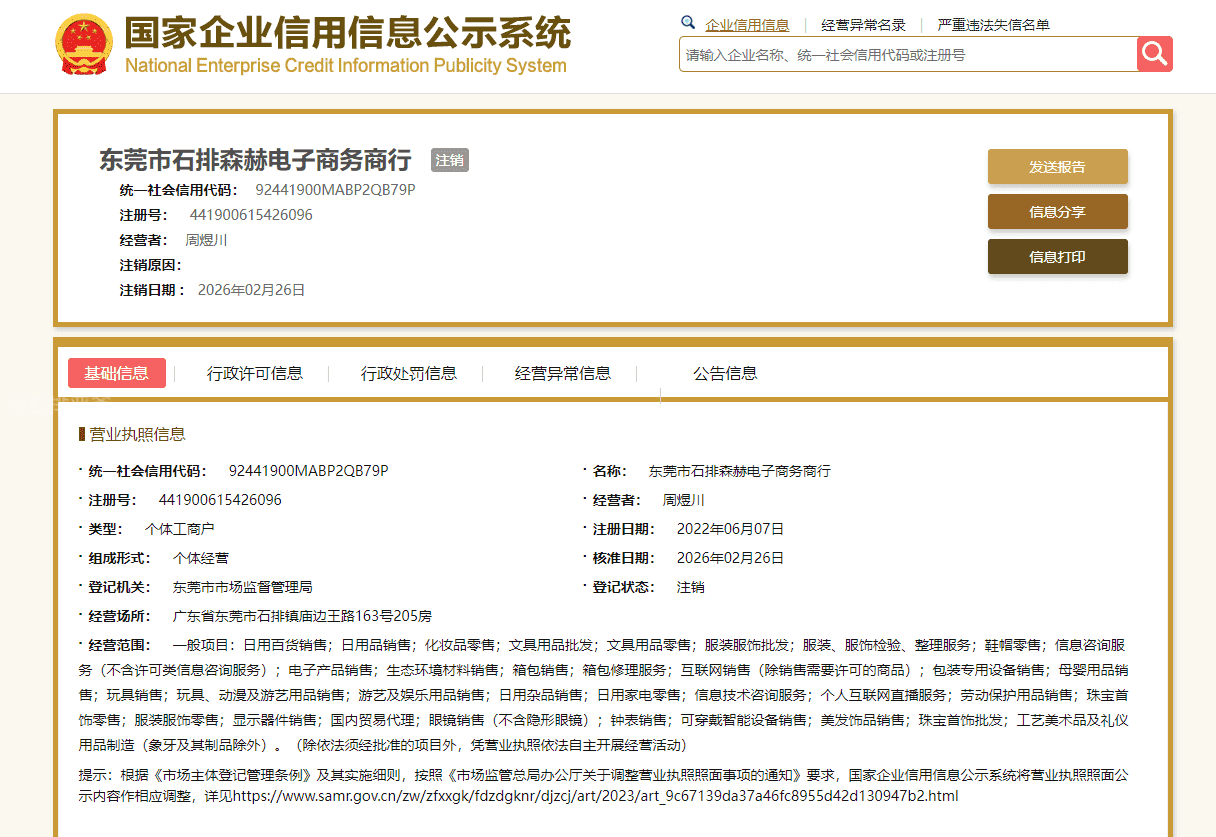Switch to the 基础信息 tab
Screen dimensions: 1216x837
(117, 373)
